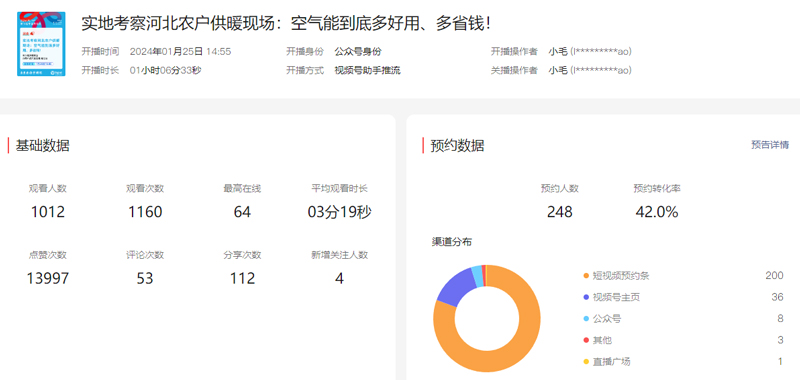Select the 视频号主页 legend label
Screen dimensions: 800x380
pyautogui.click(x=616, y=297)
